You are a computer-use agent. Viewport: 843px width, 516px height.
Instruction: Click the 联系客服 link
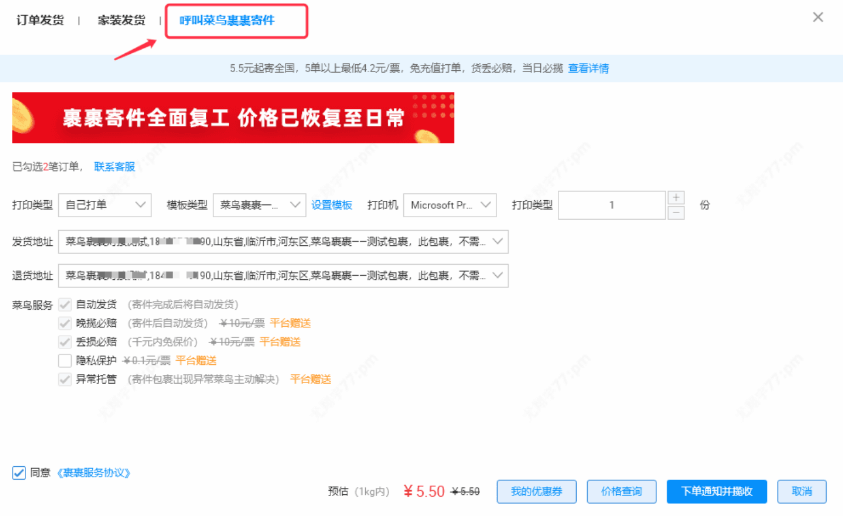(x=115, y=167)
